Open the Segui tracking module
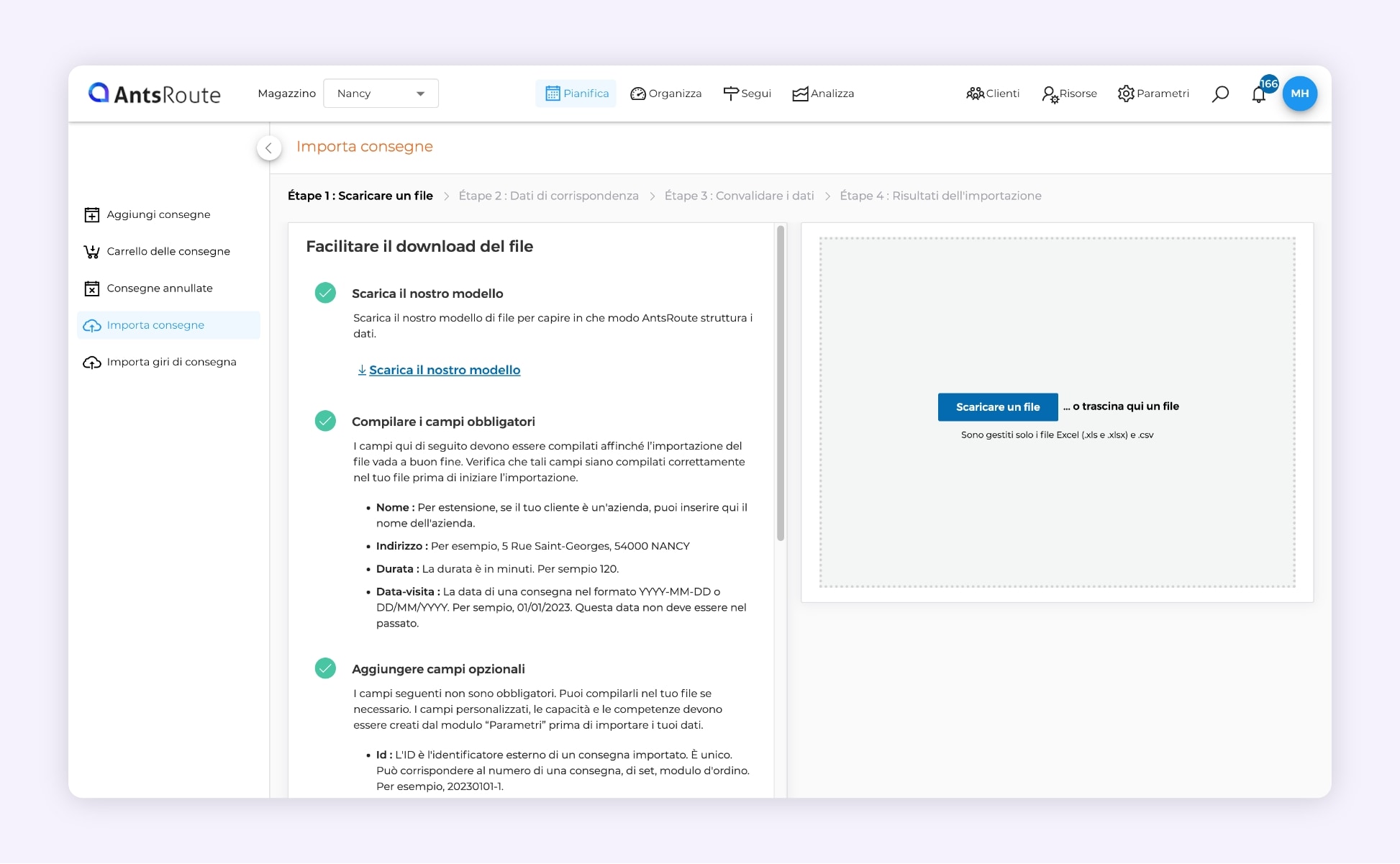 tap(747, 93)
